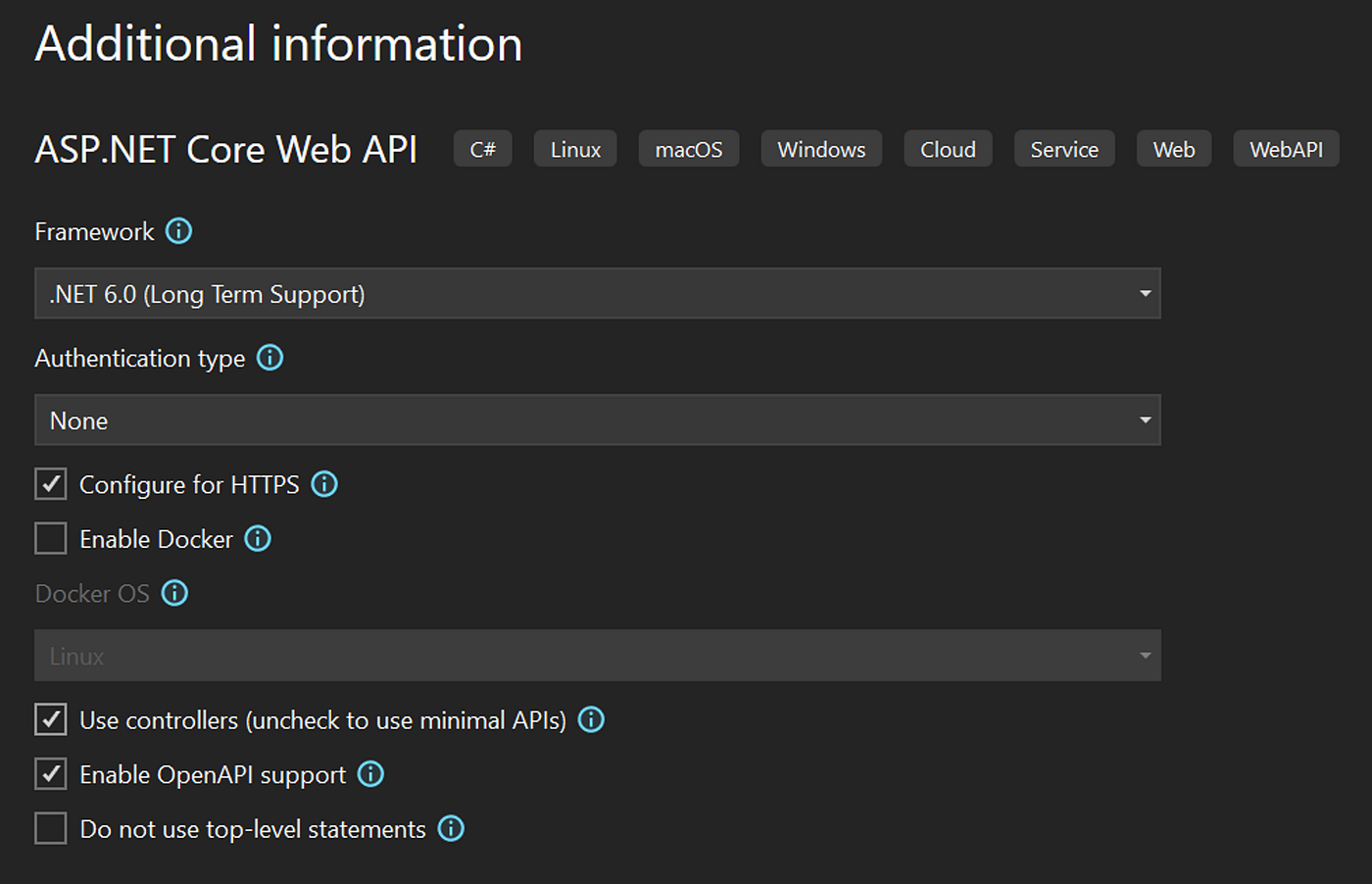Click info icon for top-level statements option
This screenshot has height=884, width=1372.
tap(451, 829)
